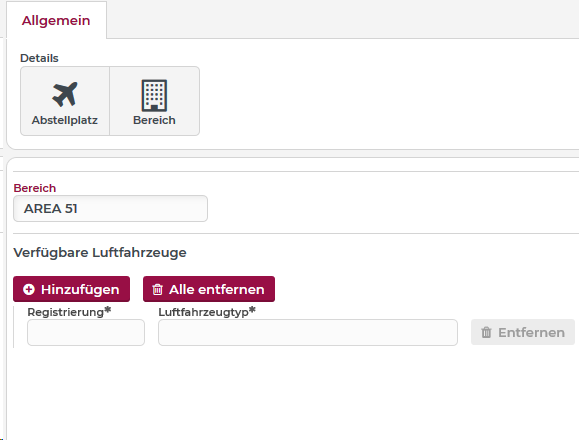Choose the Bereich details button label

coord(154,120)
